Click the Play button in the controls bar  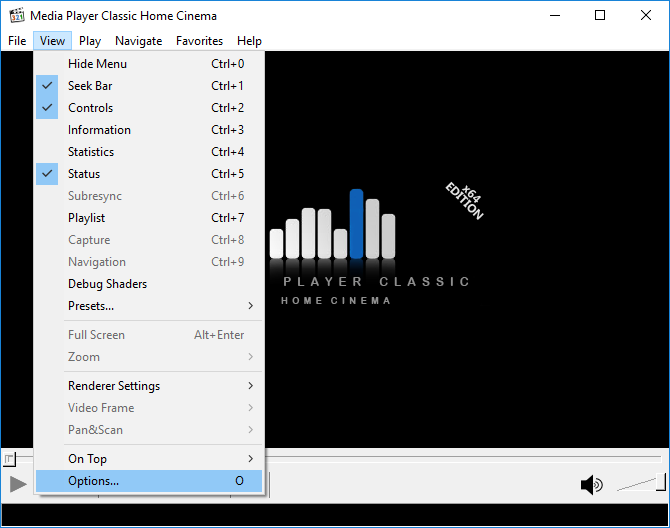coord(18,484)
